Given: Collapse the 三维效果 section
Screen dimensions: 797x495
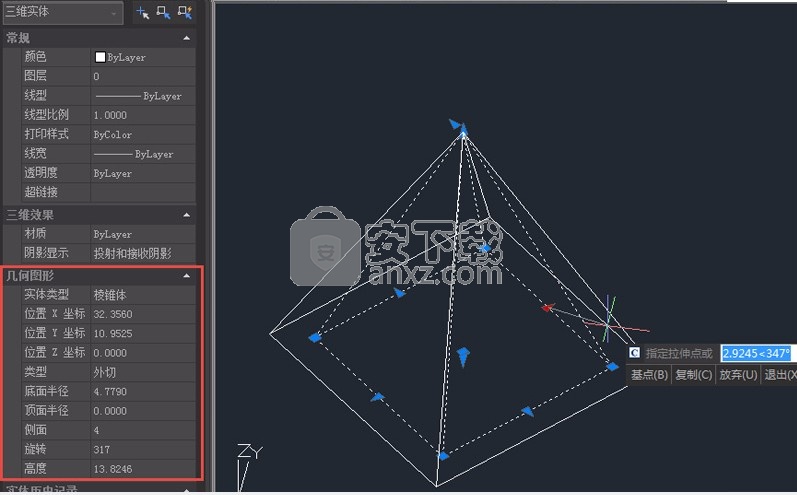Looking at the screenshot, I should (x=186, y=214).
